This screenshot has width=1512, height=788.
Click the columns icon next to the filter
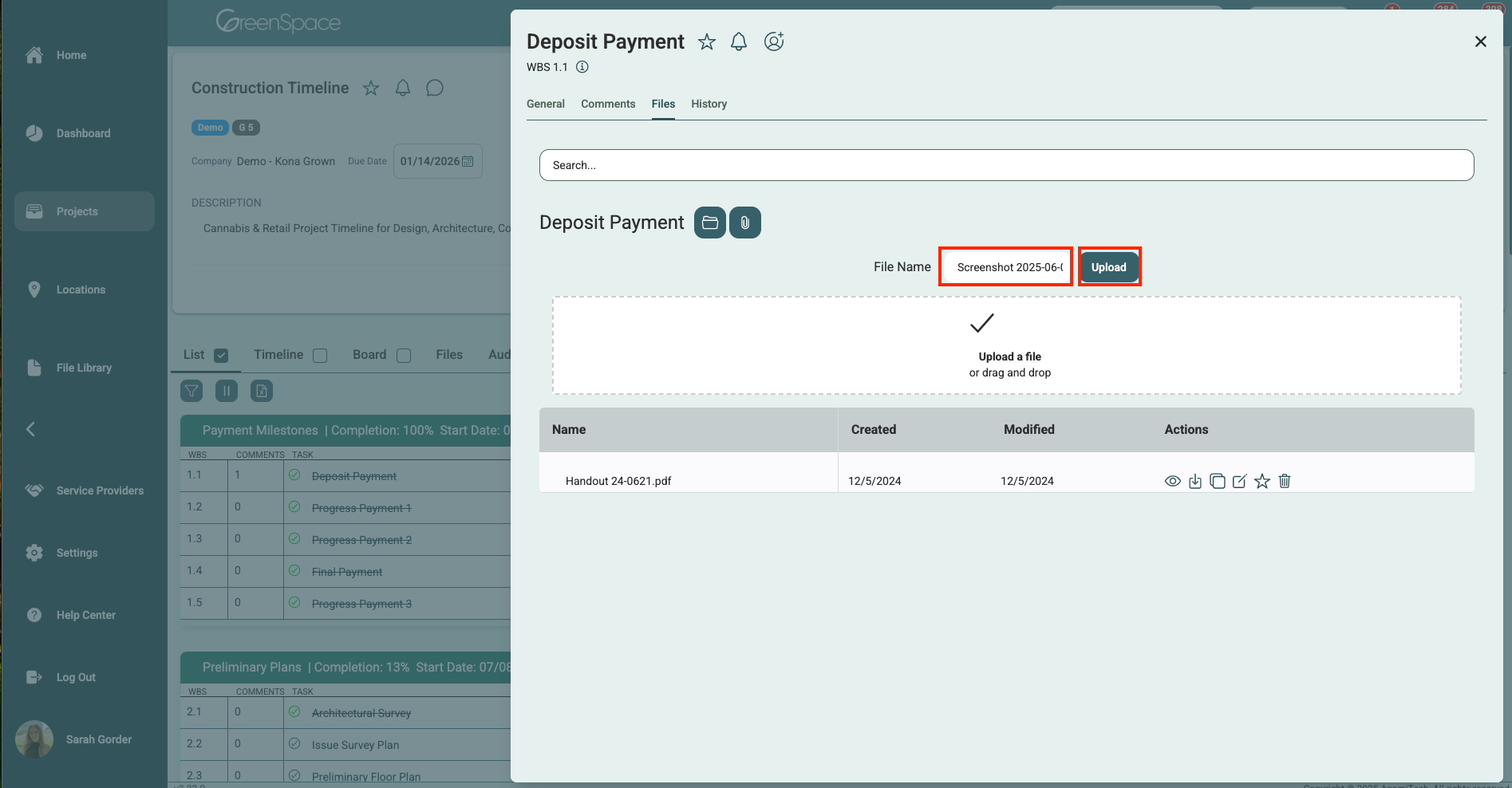tap(227, 391)
